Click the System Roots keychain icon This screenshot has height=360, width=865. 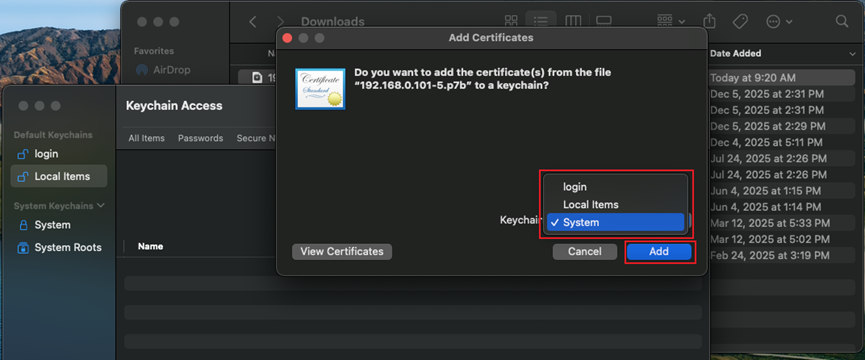(x=23, y=248)
